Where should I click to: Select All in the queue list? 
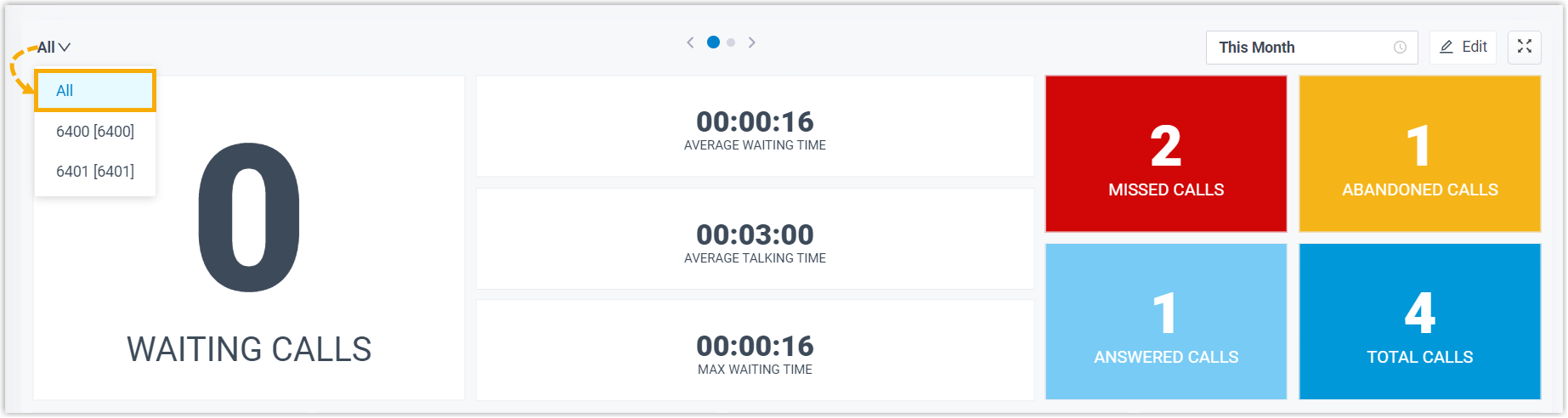click(x=95, y=91)
